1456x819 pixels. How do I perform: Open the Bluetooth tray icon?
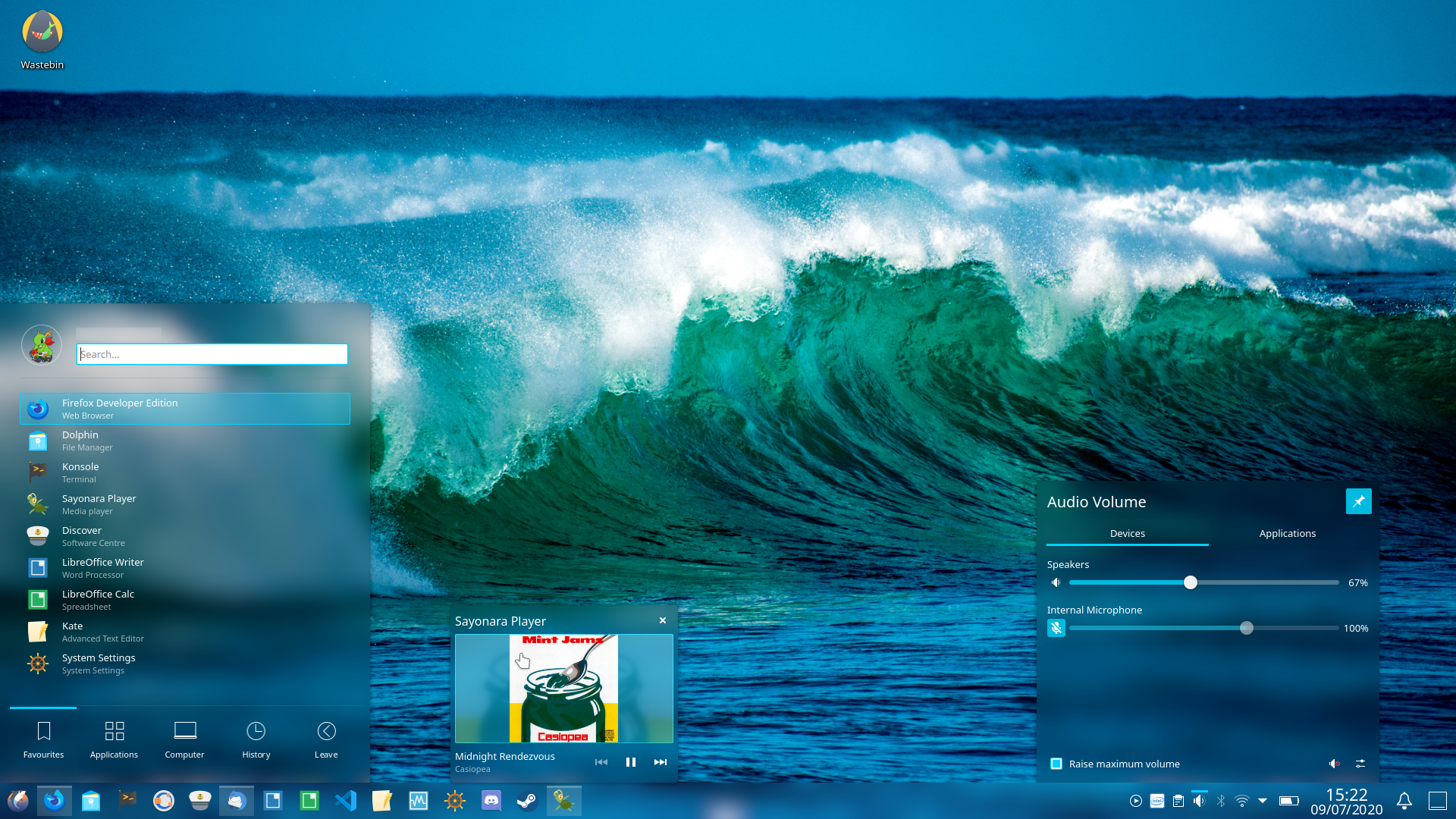[1221, 801]
